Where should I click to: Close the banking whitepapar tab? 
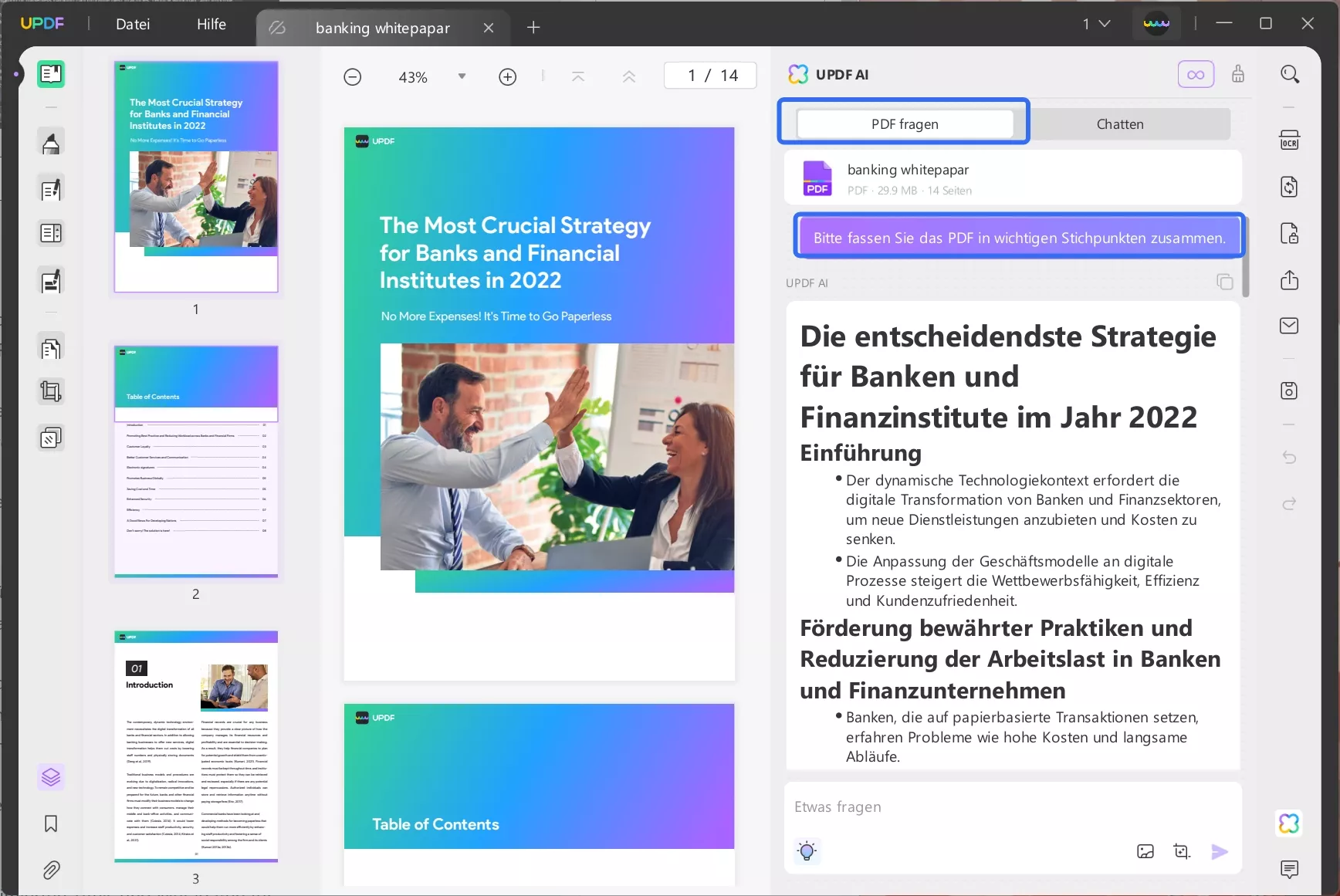pos(489,28)
